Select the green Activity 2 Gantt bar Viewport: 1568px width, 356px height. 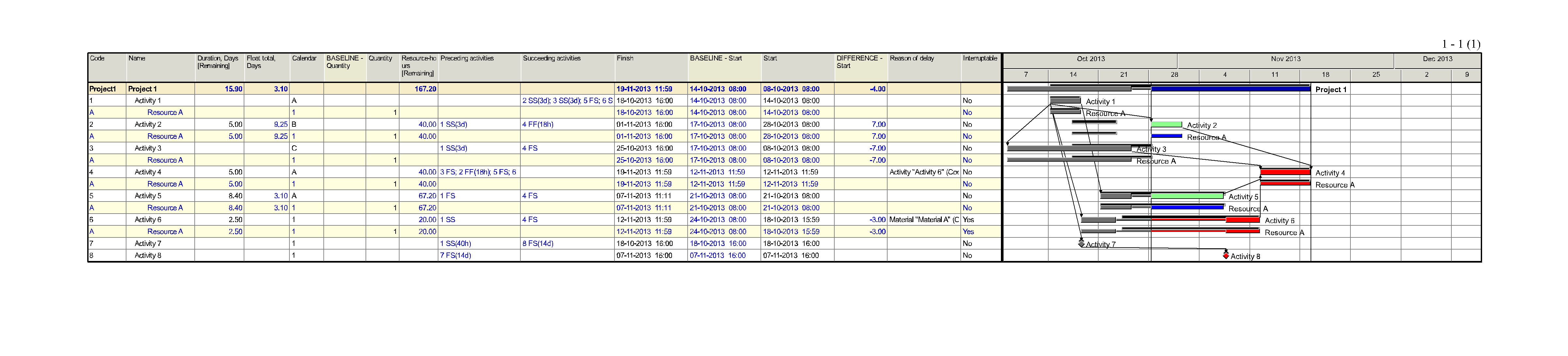tap(1166, 124)
